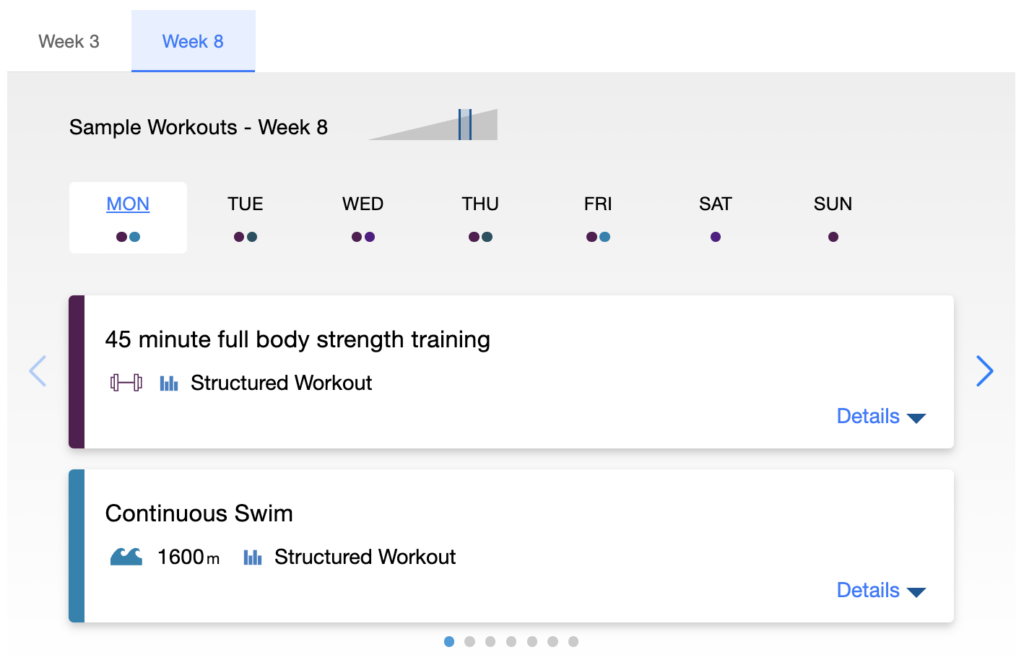Image resolution: width=1024 pixels, height=660 pixels.
Task: Choose WED workouts
Action: pos(363,205)
